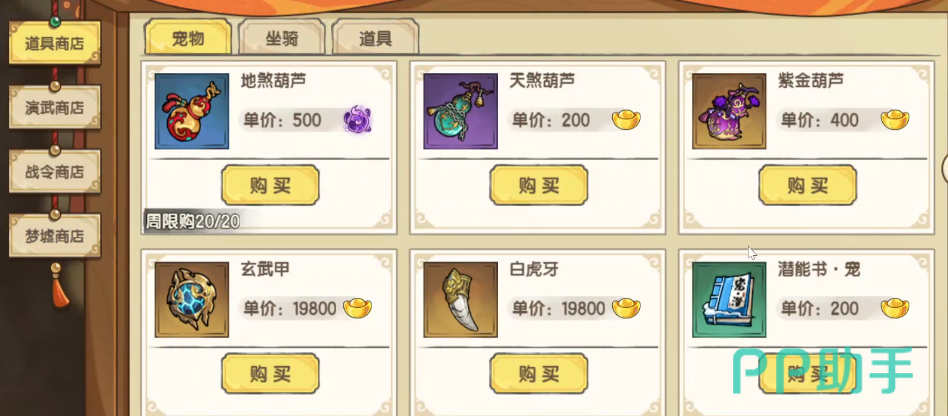The width and height of the screenshot is (948, 416).
Task: Open the 梦墟商店 shop sign
Action: [54, 236]
